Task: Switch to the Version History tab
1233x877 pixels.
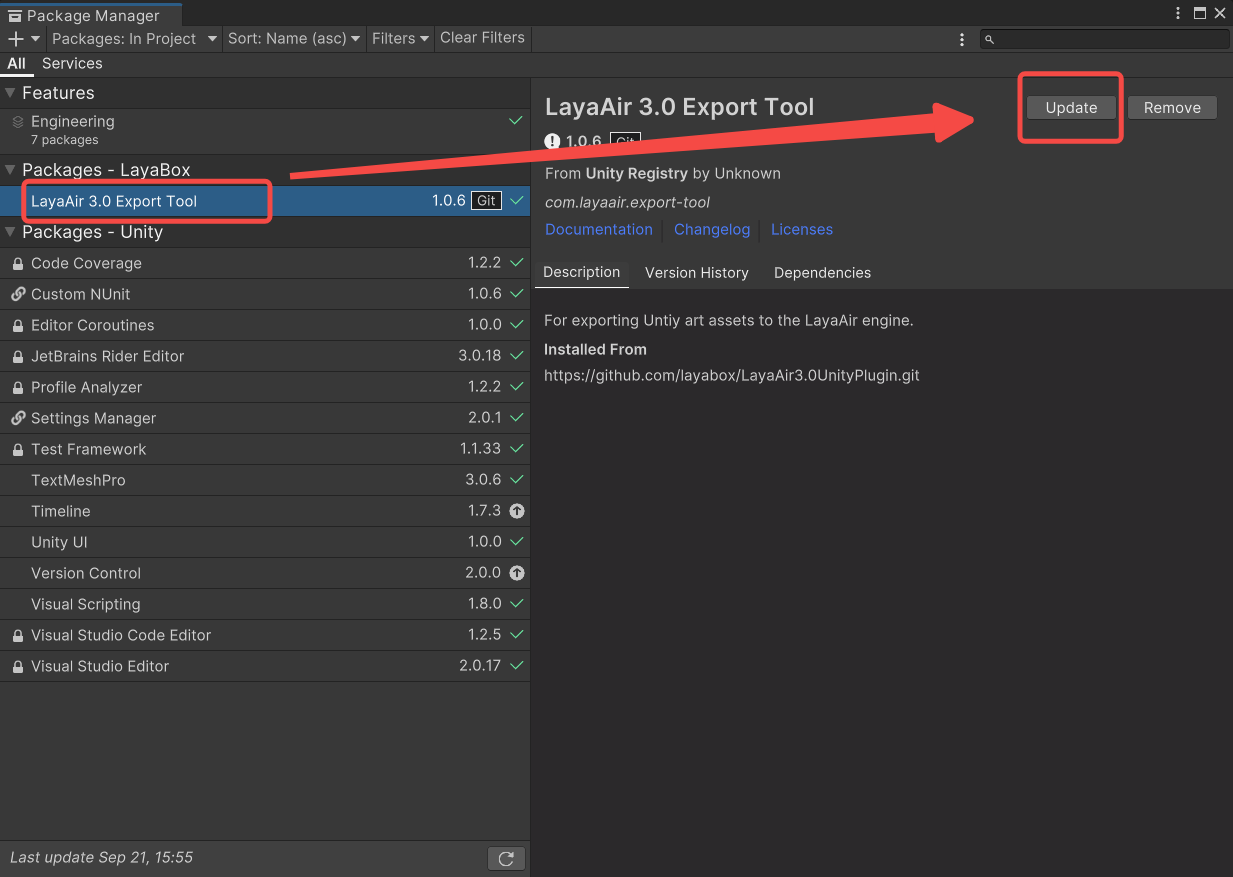Action: tap(696, 273)
